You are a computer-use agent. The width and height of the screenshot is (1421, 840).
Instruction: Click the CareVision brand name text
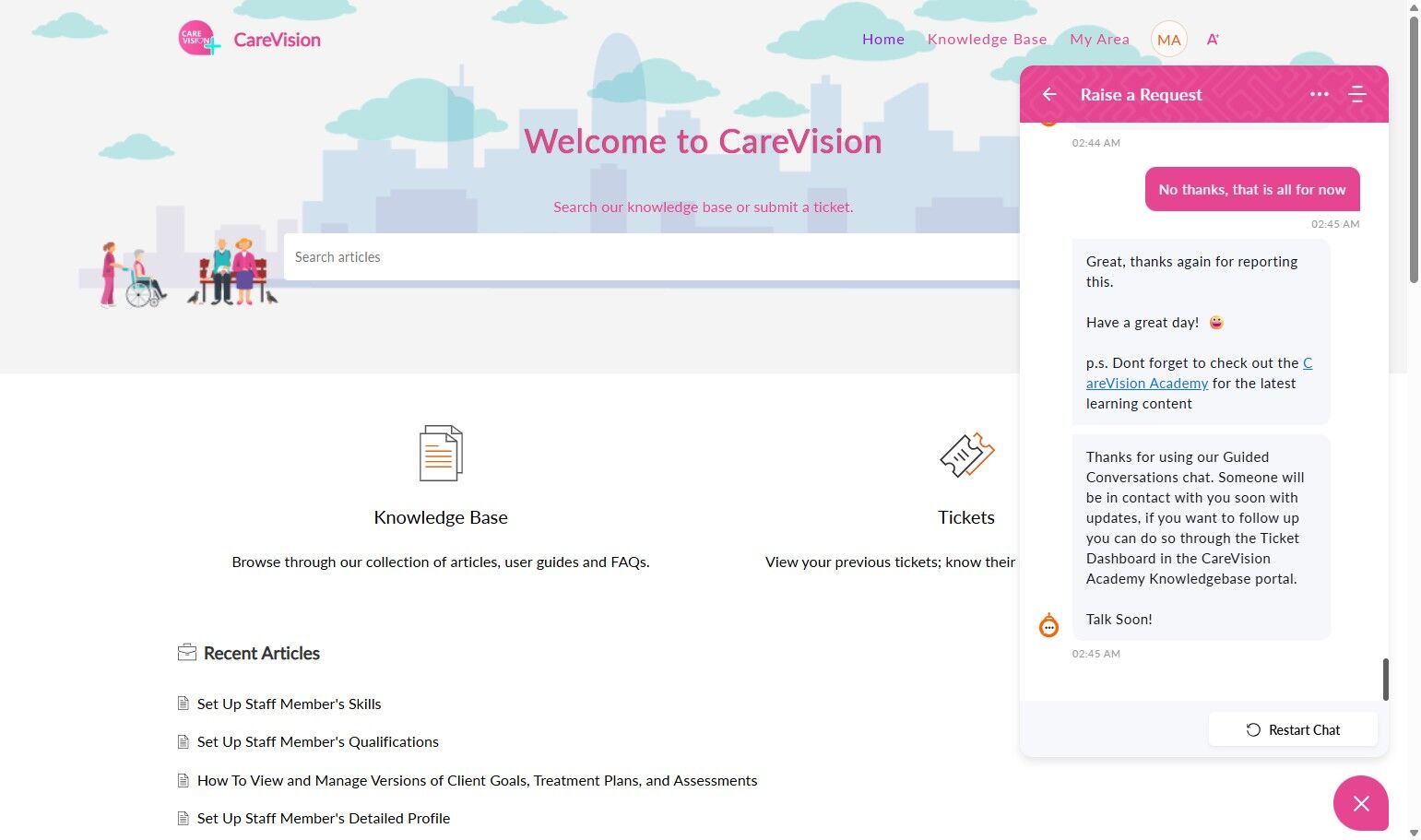277,40
